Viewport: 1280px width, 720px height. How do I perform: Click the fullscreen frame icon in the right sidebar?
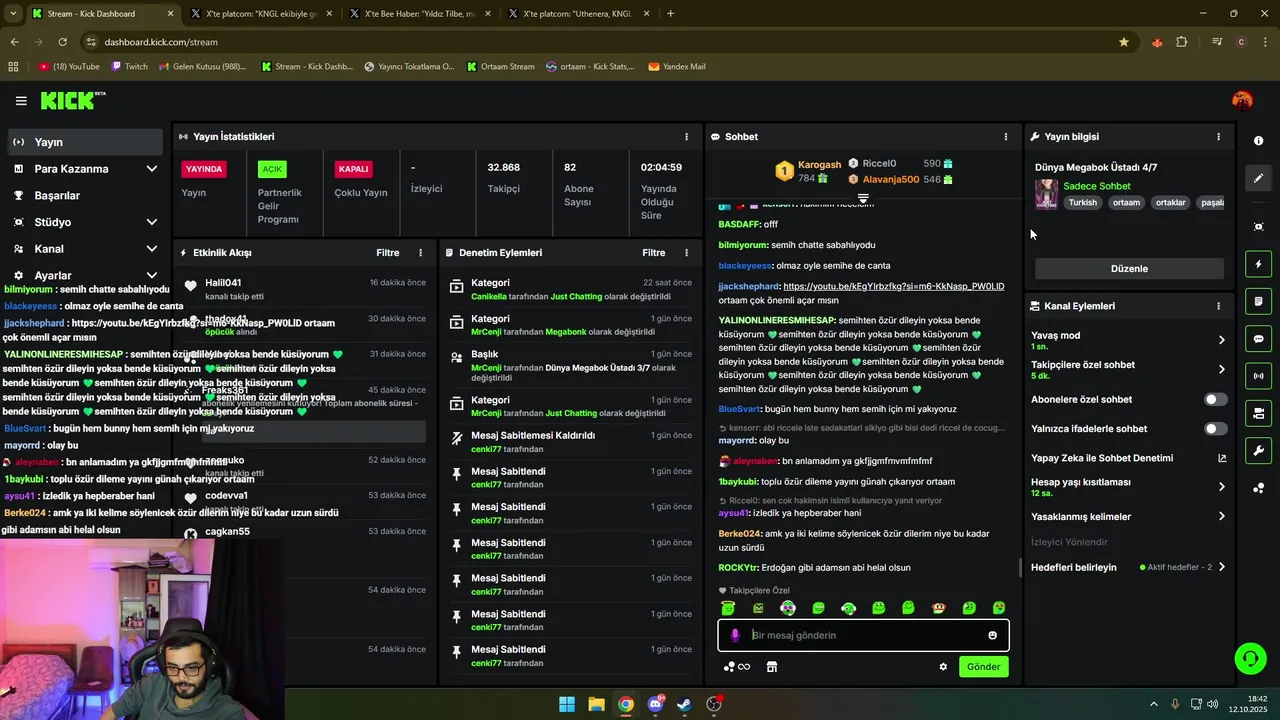click(x=1259, y=227)
